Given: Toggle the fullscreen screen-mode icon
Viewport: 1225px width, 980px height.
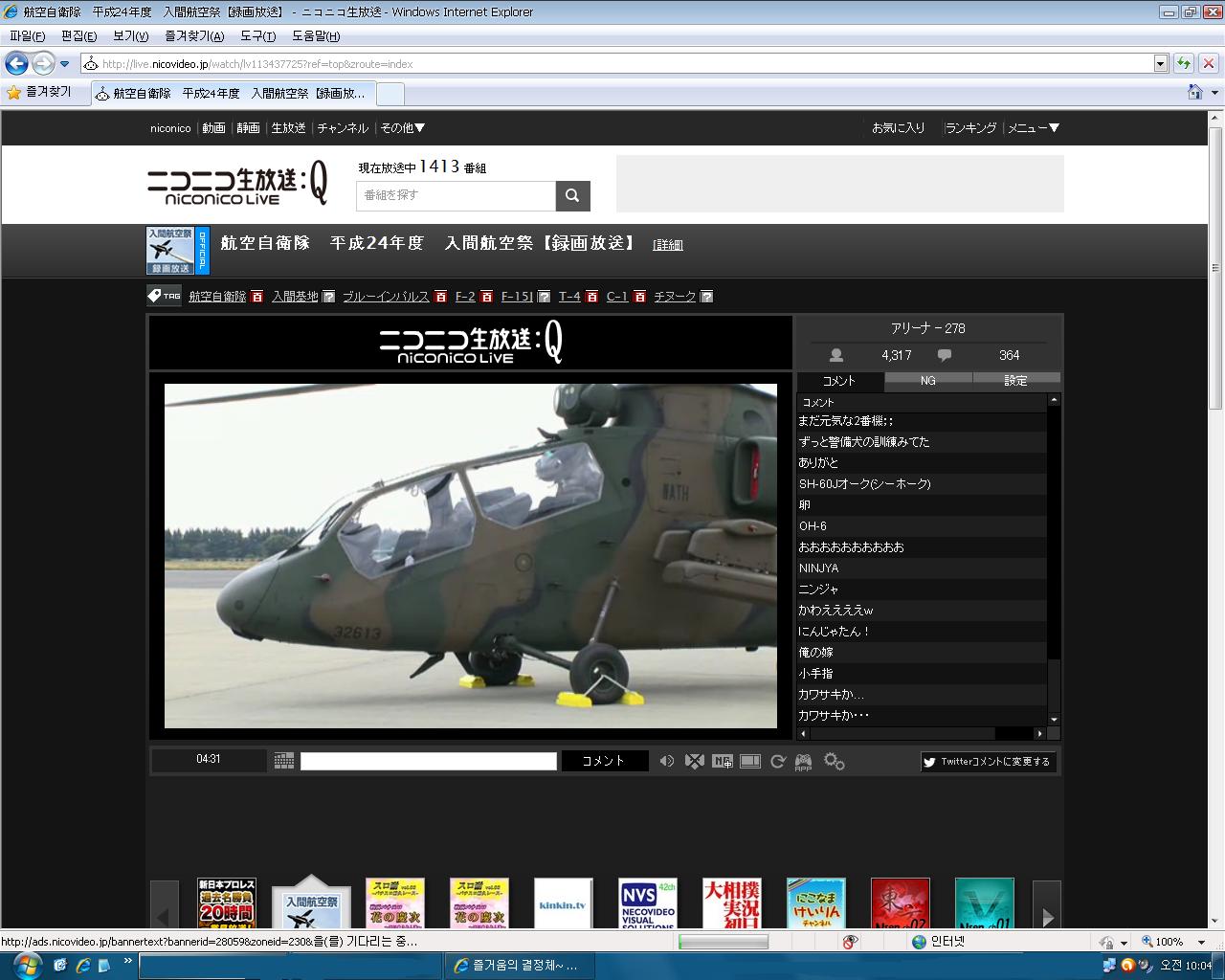Looking at the screenshot, I should tap(750, 761).
